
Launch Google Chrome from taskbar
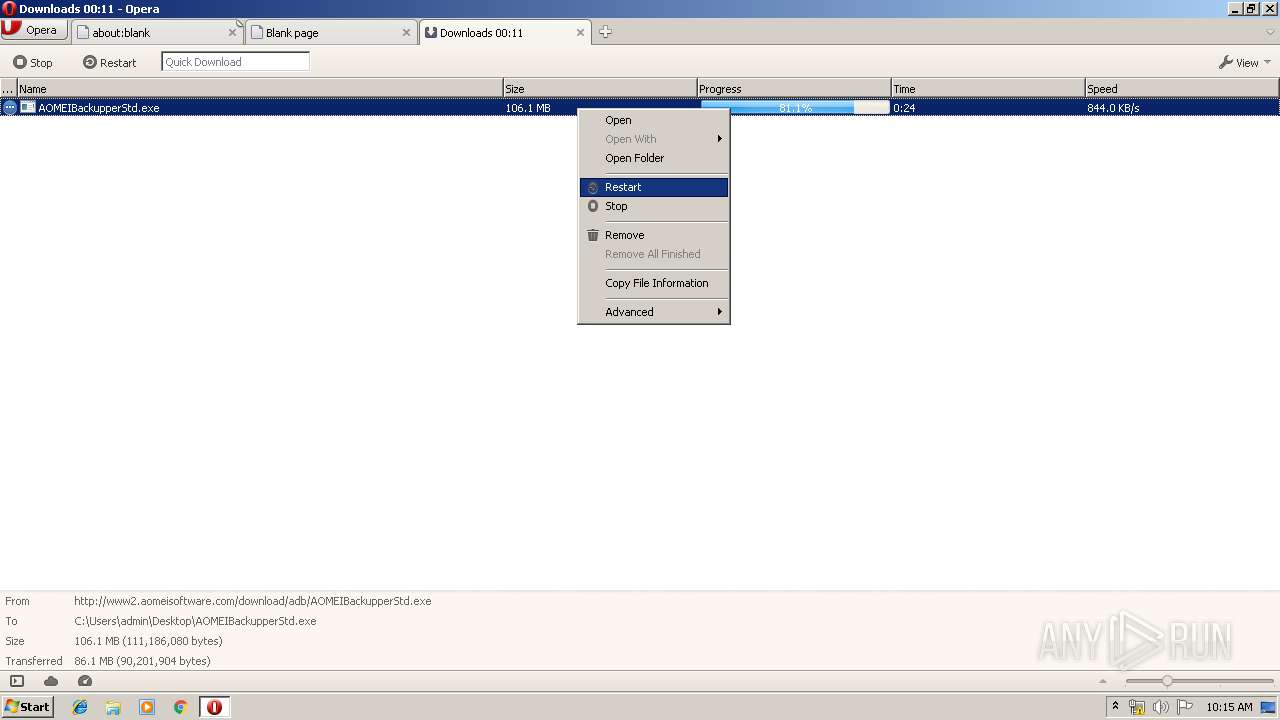(x=180, y=707)
